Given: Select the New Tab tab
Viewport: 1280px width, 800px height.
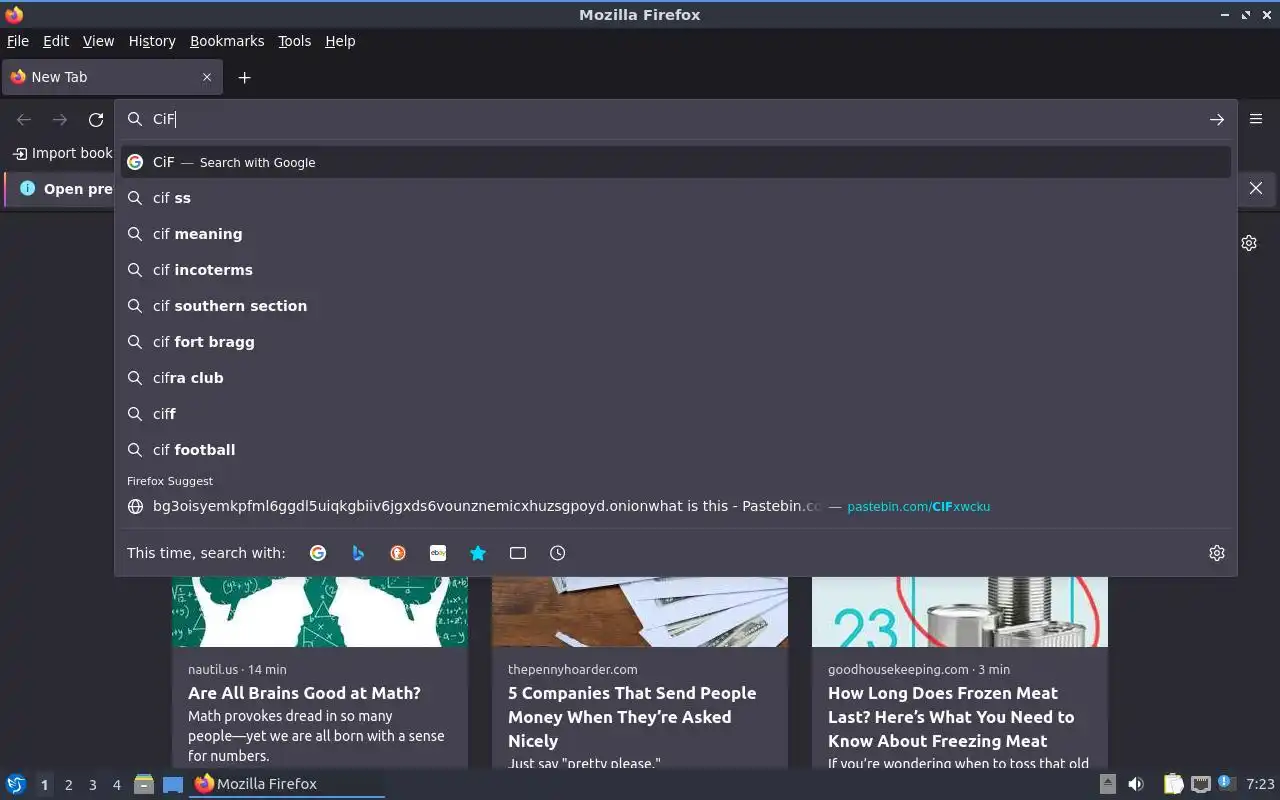Looking at the screenshot, I should 111,77.
